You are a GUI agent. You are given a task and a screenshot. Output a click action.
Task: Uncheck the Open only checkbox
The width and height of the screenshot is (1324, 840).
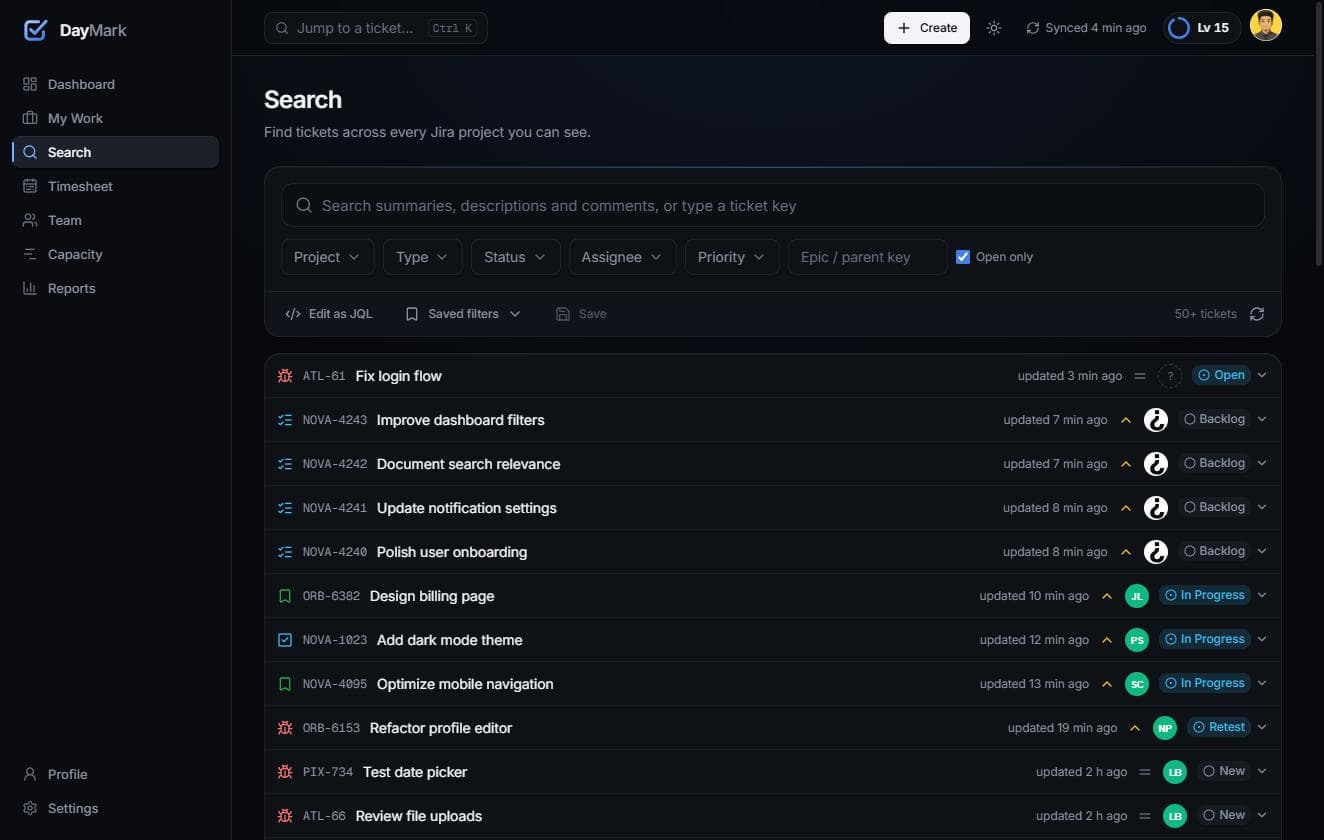(963, 257)
